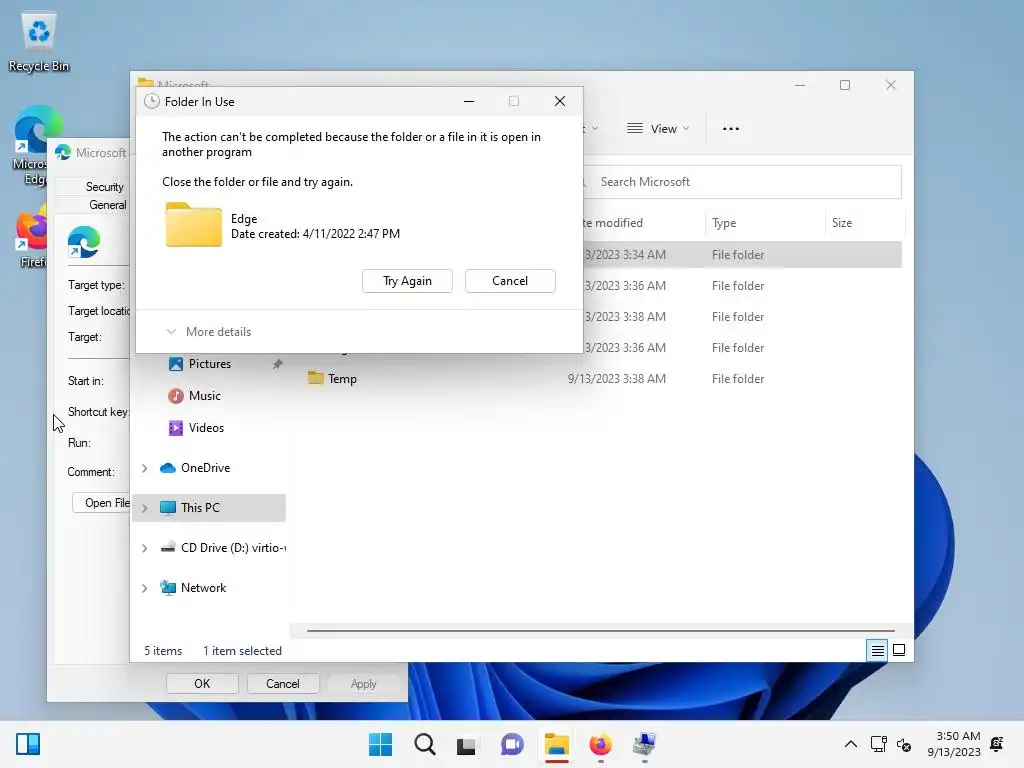The height and width of the screenshot is (768, 1024).
Task: Click File Explorer on the taskbar
Action: click(556, 744)
